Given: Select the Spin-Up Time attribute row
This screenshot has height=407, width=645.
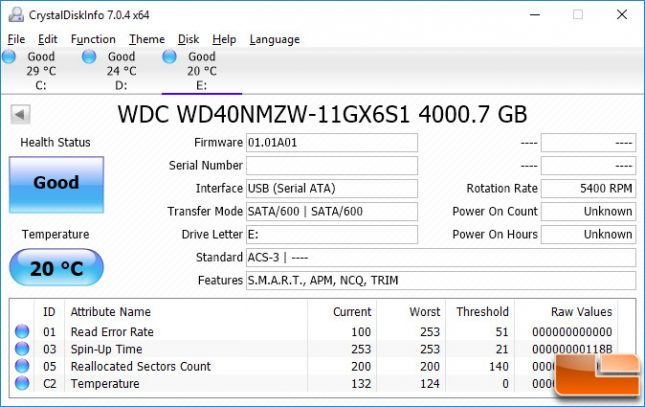Looking at the screenshot, I should [x=313, y=349].
